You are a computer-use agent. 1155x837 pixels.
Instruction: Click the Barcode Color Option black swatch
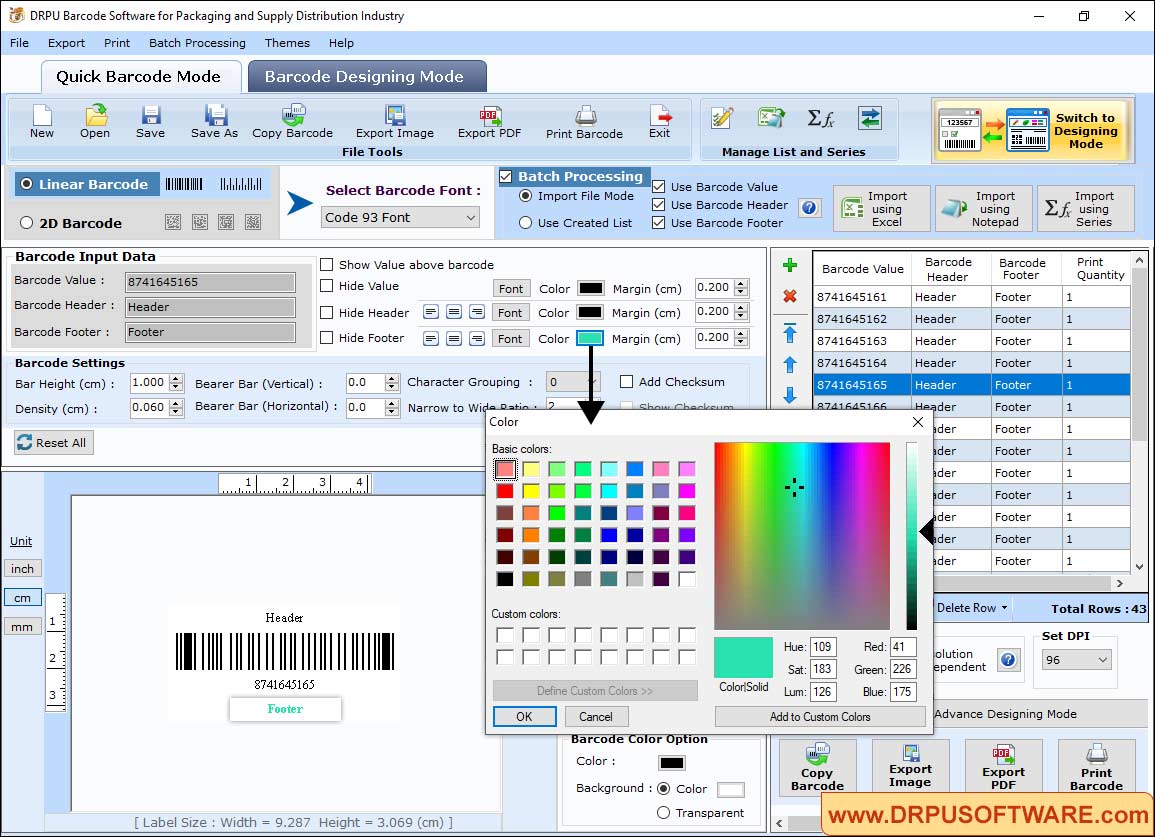[672, 763]
